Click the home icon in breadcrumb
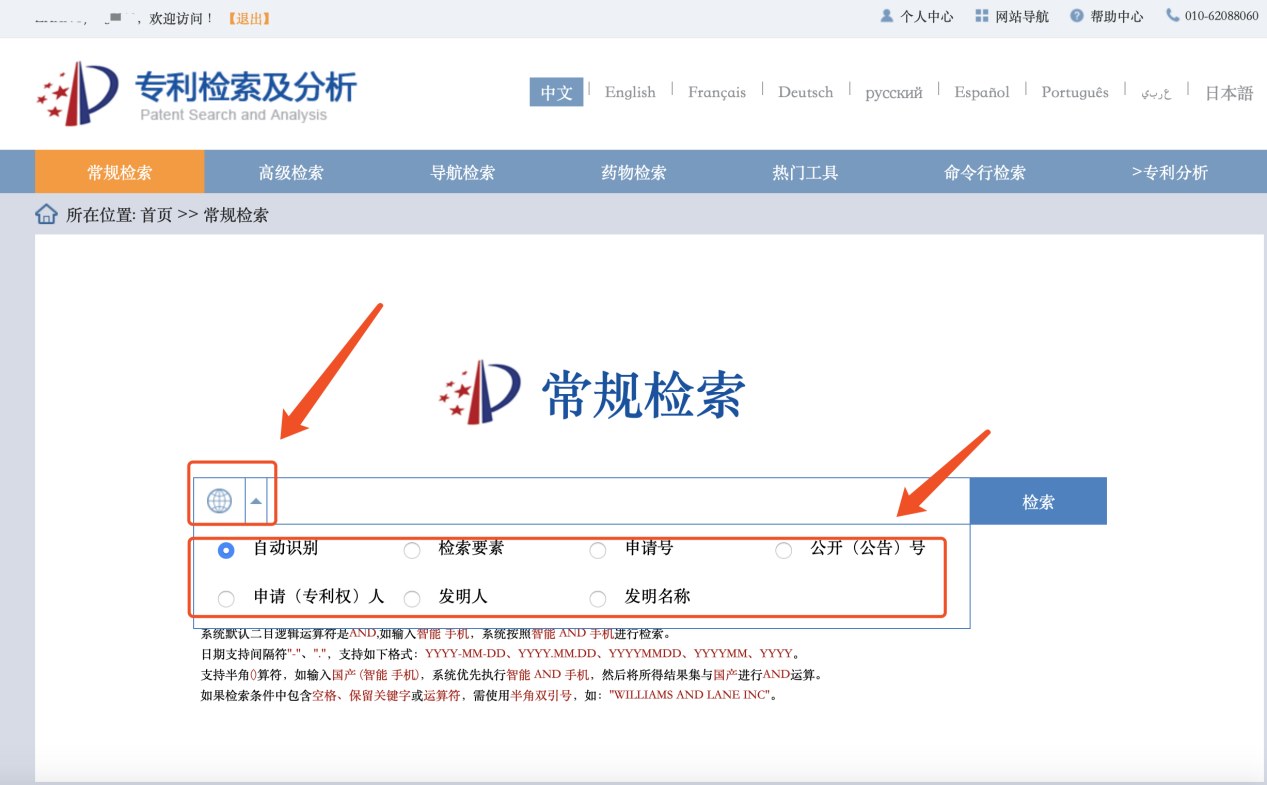1267x785 pixels. 46,214
